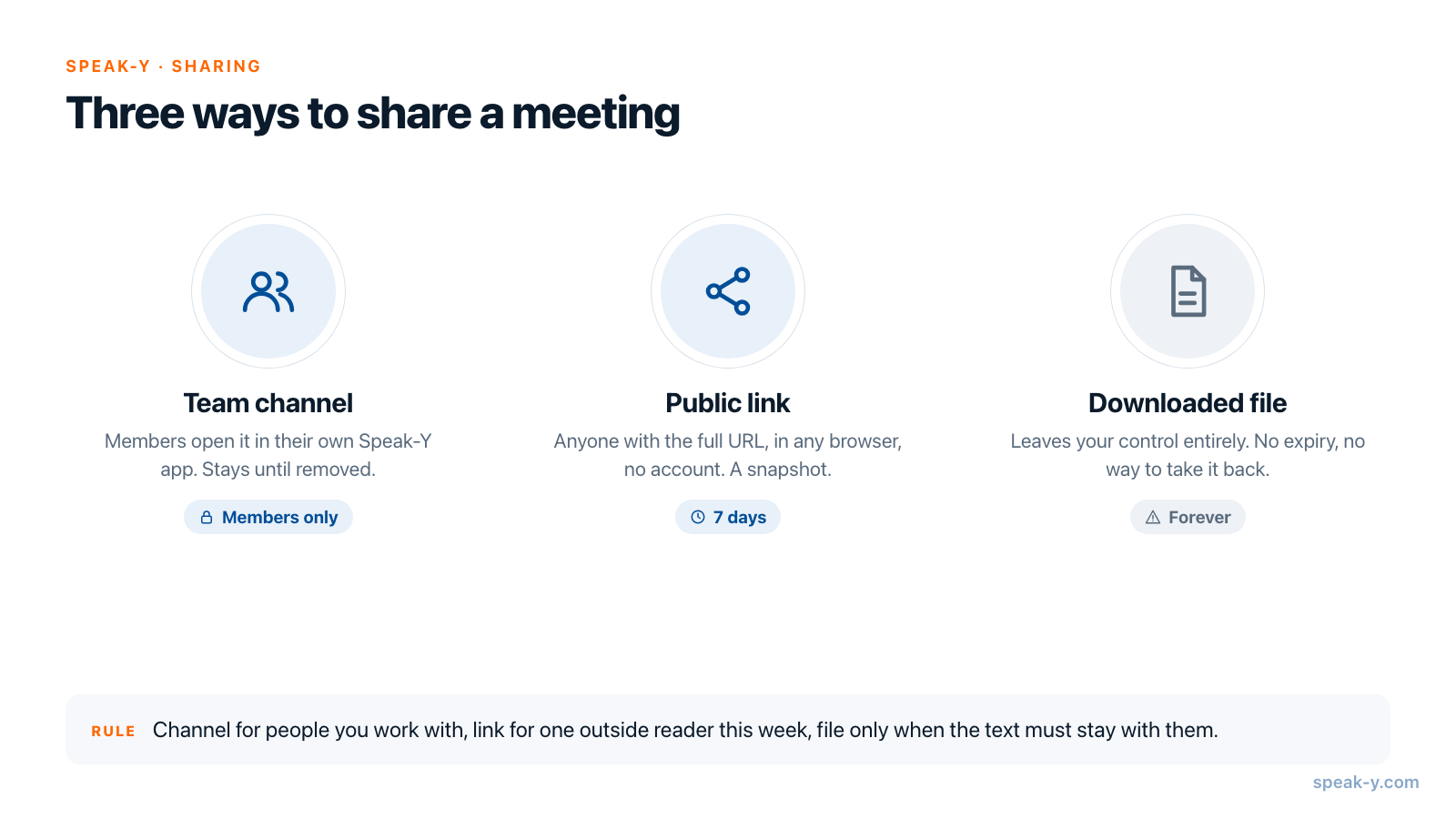1456x819 pixels.
Task: Select the Forever badge
Action: [1188, 517]
